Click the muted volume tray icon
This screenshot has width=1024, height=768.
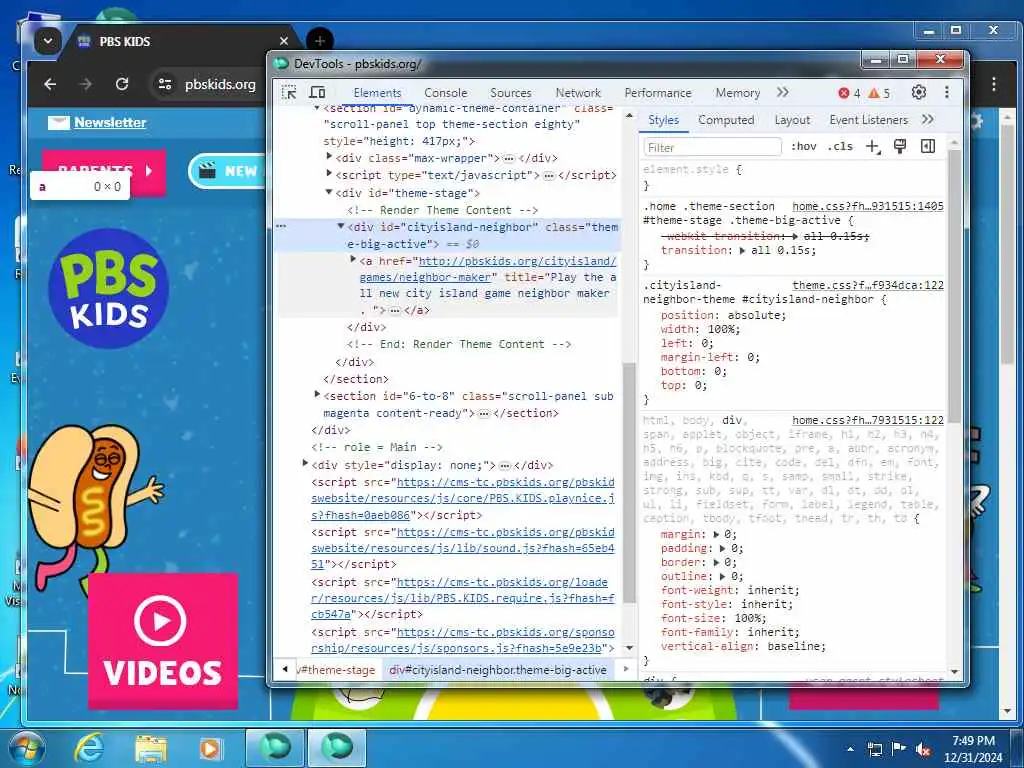(x=923, y=749)
